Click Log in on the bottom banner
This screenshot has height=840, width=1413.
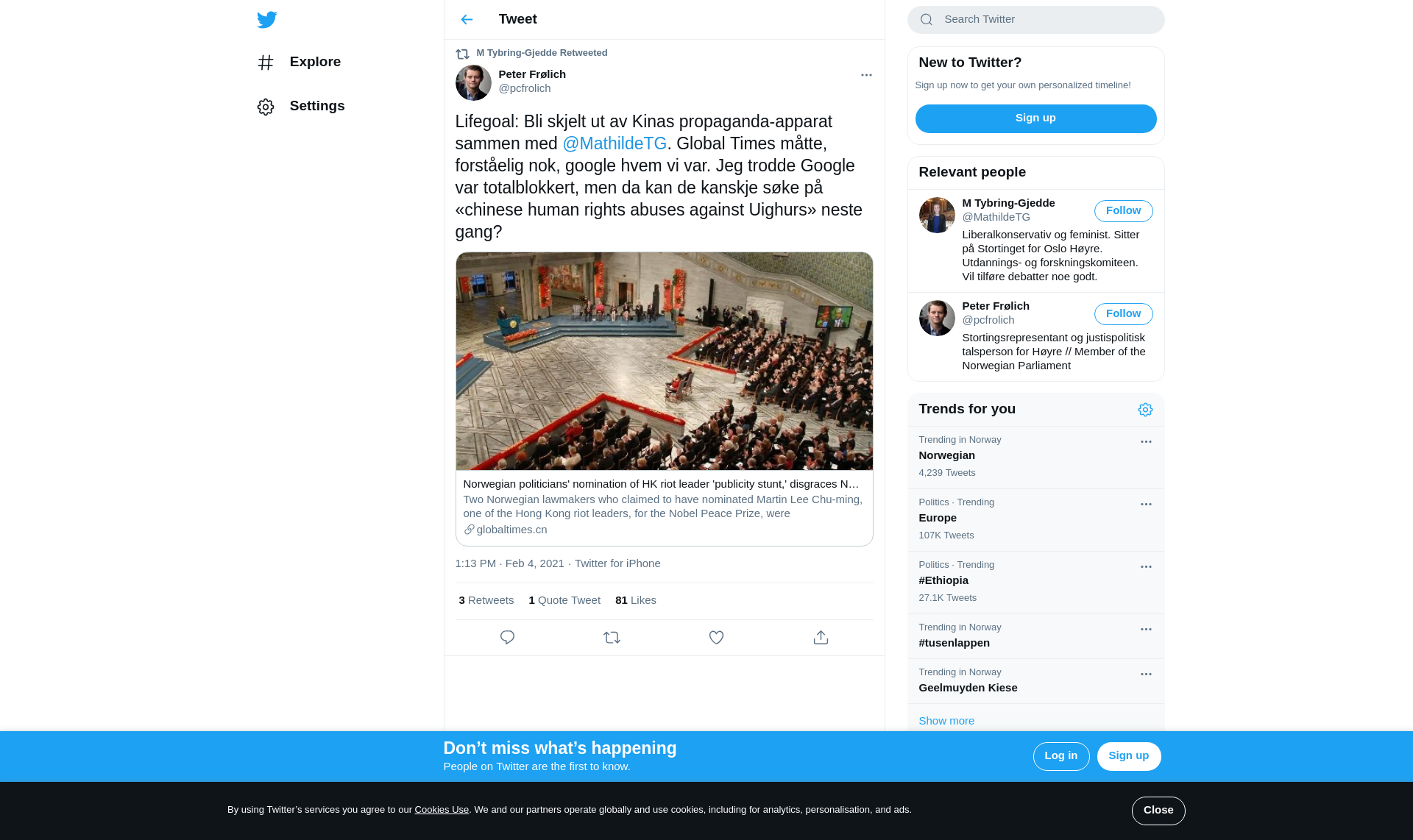coord(1060,756)
